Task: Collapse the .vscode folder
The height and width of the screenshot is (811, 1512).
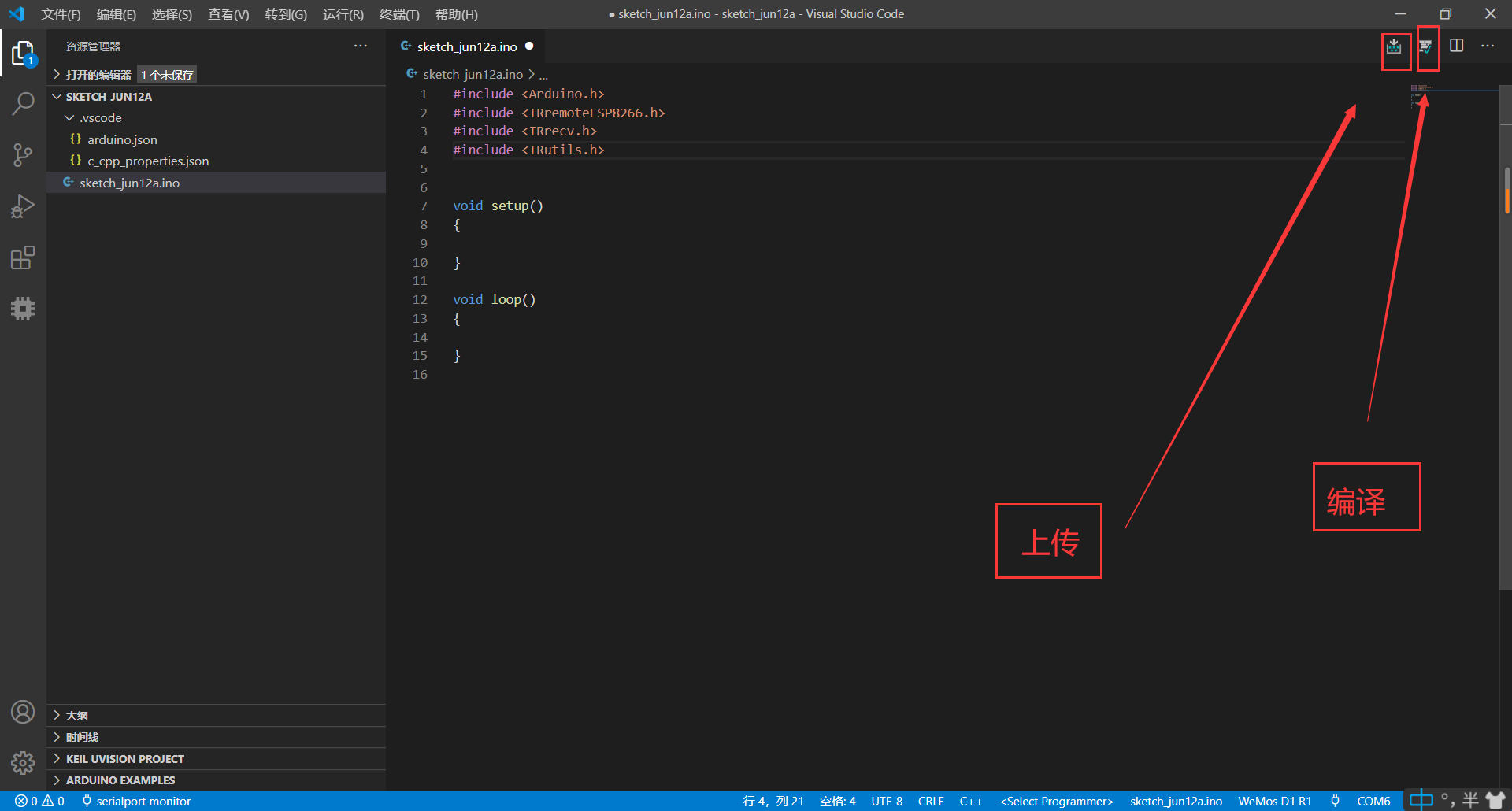Action: click(70, 117)
